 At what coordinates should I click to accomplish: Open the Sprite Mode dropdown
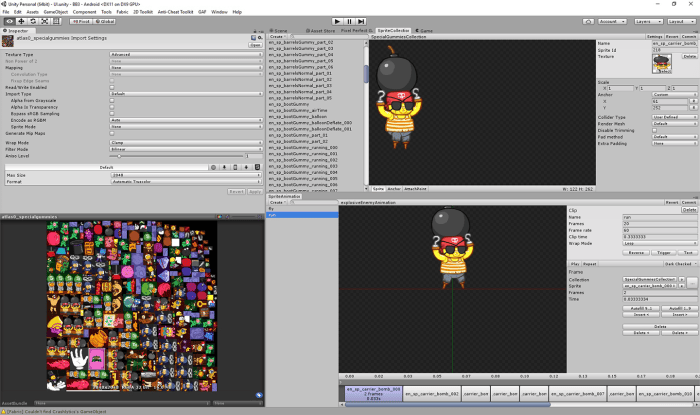pyautogui.click(x=186, y=127)
